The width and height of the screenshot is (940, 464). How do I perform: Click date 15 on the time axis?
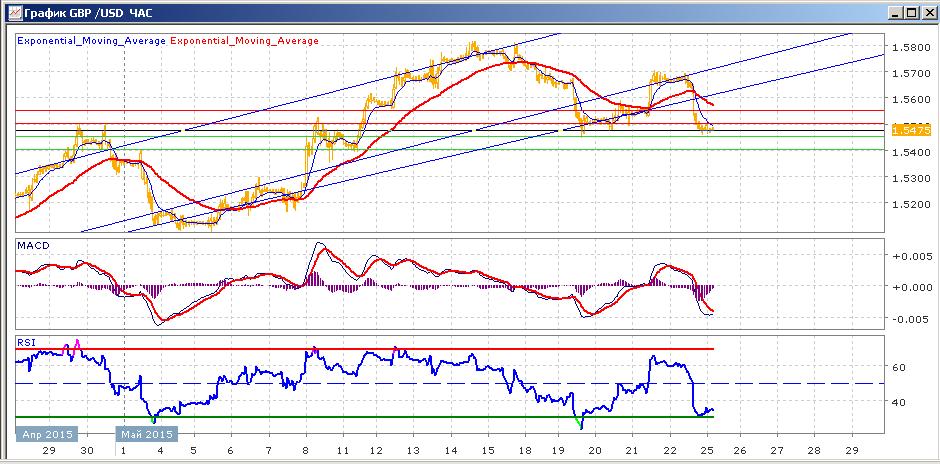pyautogui.click(x=489, y=450)
